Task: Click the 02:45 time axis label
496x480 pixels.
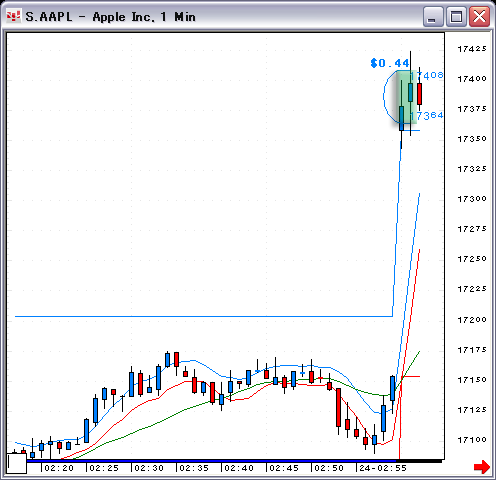Action: [x=284, y=468]
